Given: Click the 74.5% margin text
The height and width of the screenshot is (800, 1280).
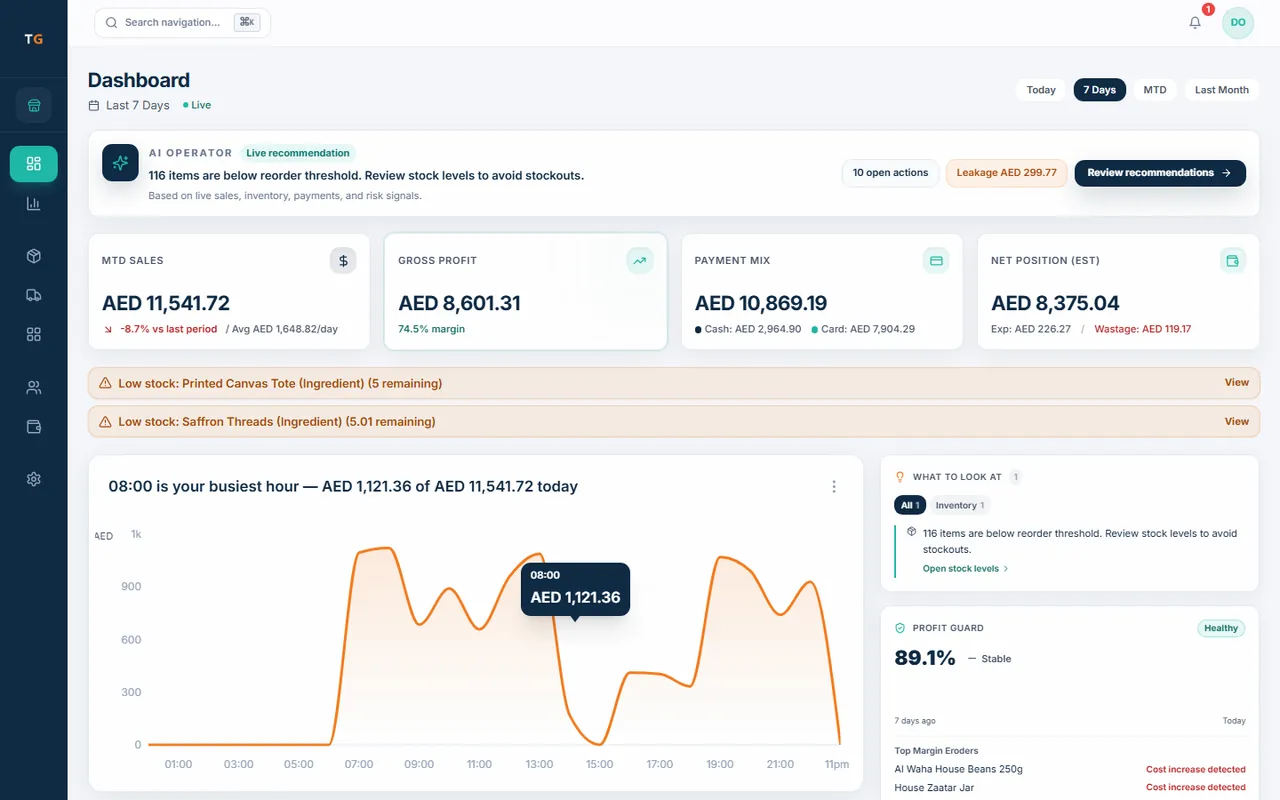Looking at the screenshot, I should point(431,329).
